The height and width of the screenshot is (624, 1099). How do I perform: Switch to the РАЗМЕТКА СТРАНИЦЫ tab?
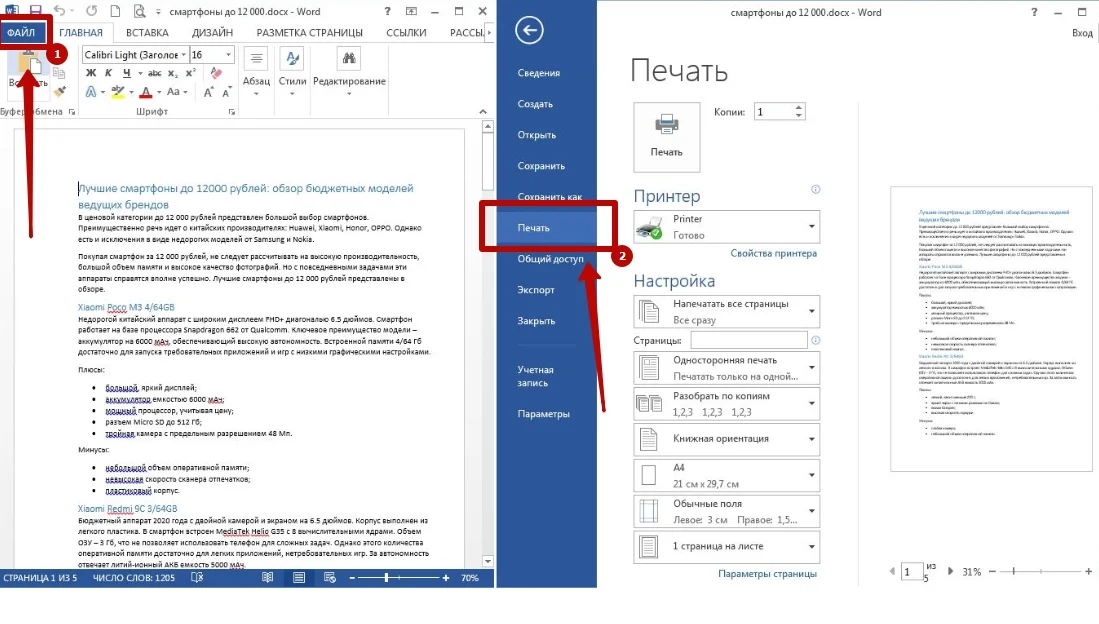(x=310, y=32)
